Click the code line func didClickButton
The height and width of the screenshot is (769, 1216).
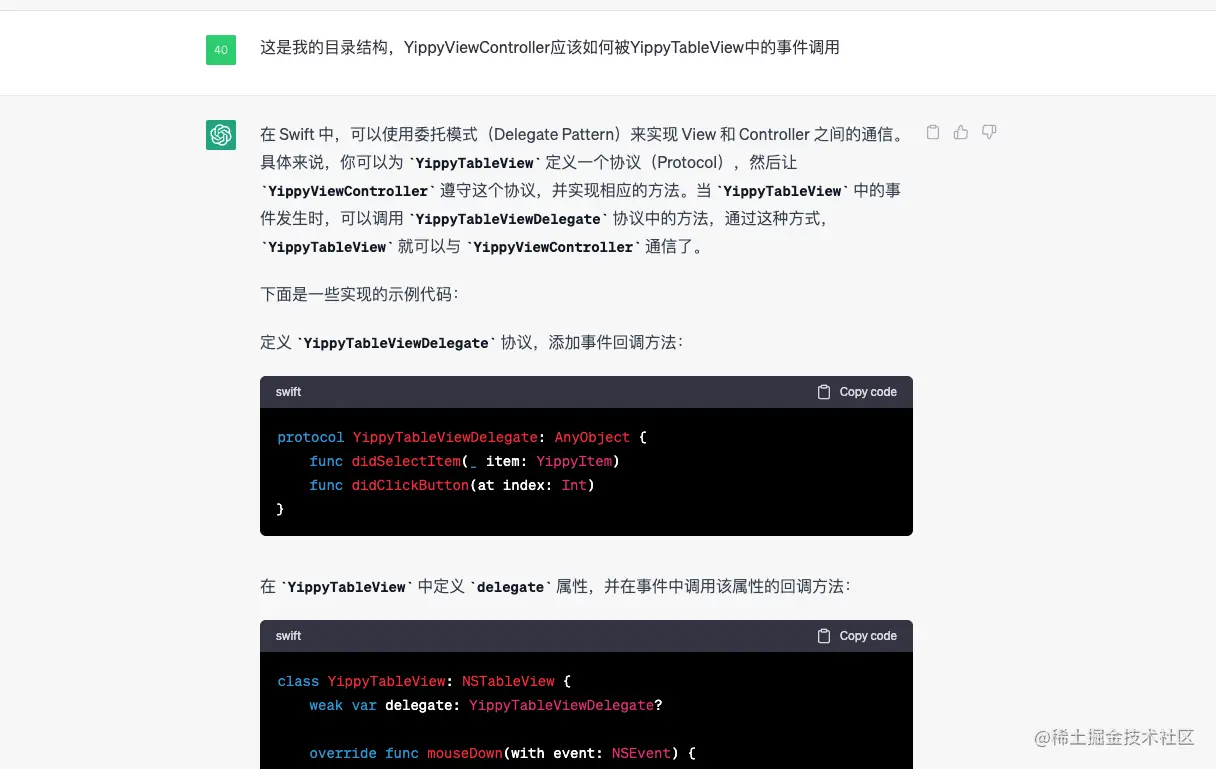click(x=452, y=485)
